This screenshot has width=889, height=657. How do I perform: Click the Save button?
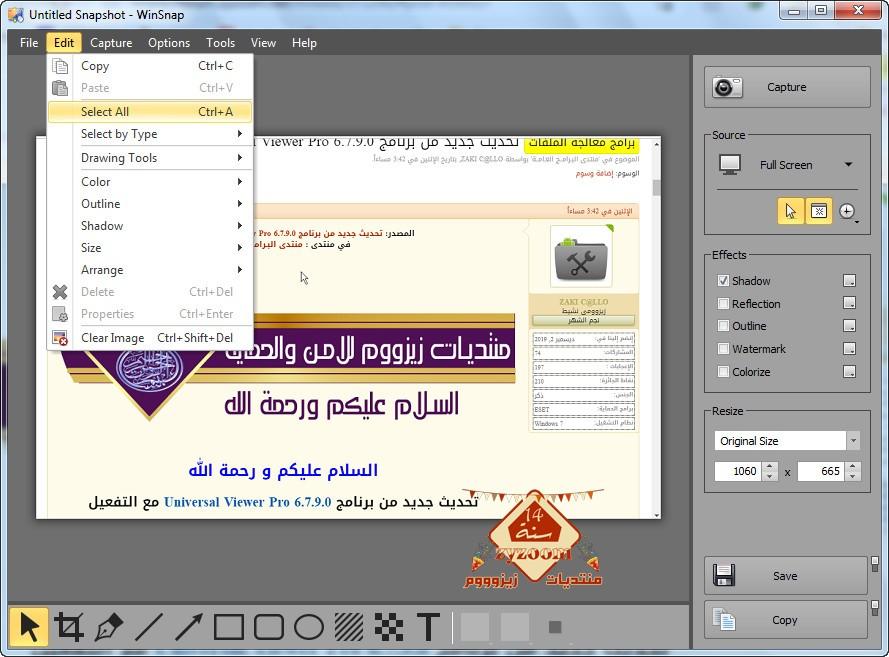(x=786, y=576)
